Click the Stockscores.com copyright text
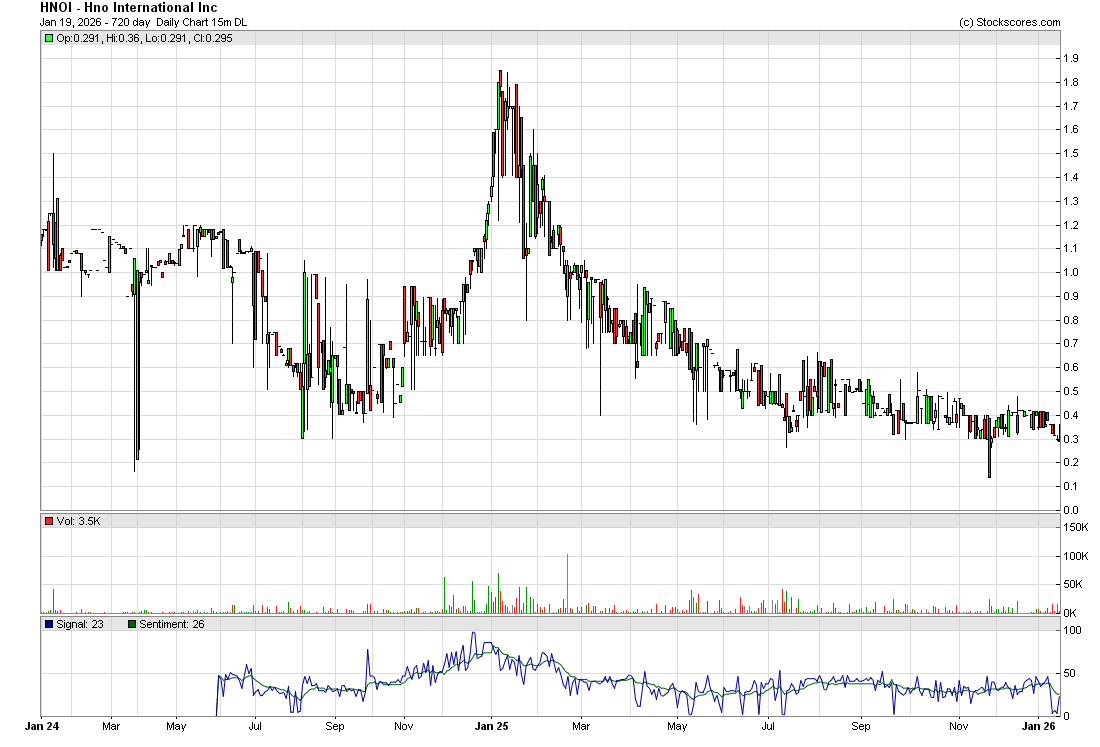Viewport: 1100px width, 747px height. [x=1009, y=21]
